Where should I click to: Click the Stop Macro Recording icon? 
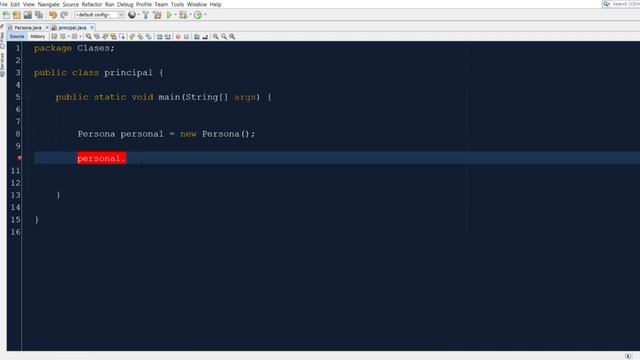(187, 36)
